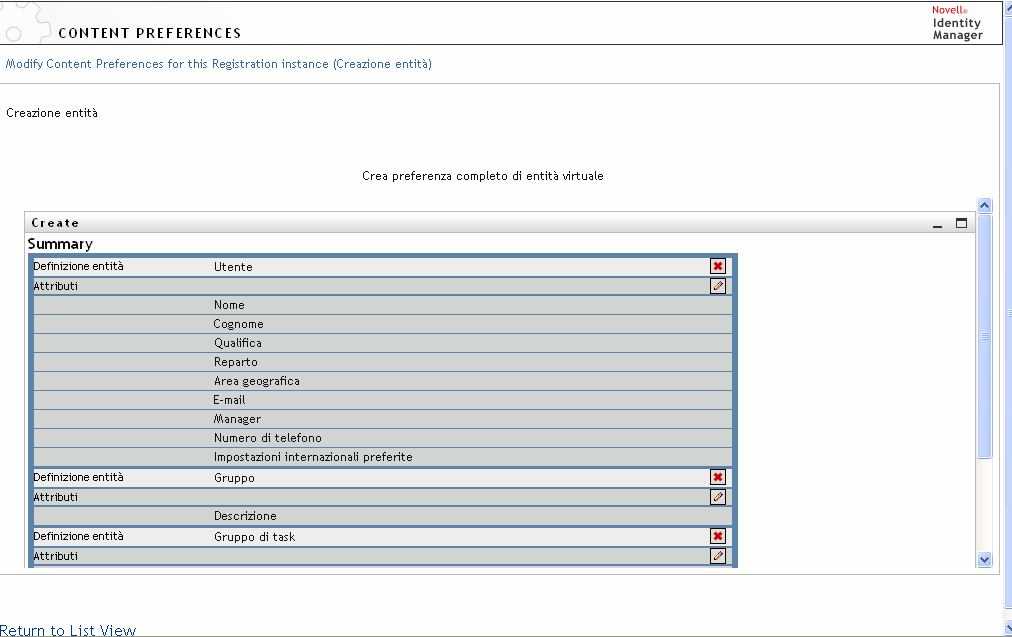Select the Impostazioni internazionali preferite row
The image size is (1012, 637).
pos(313,457)
